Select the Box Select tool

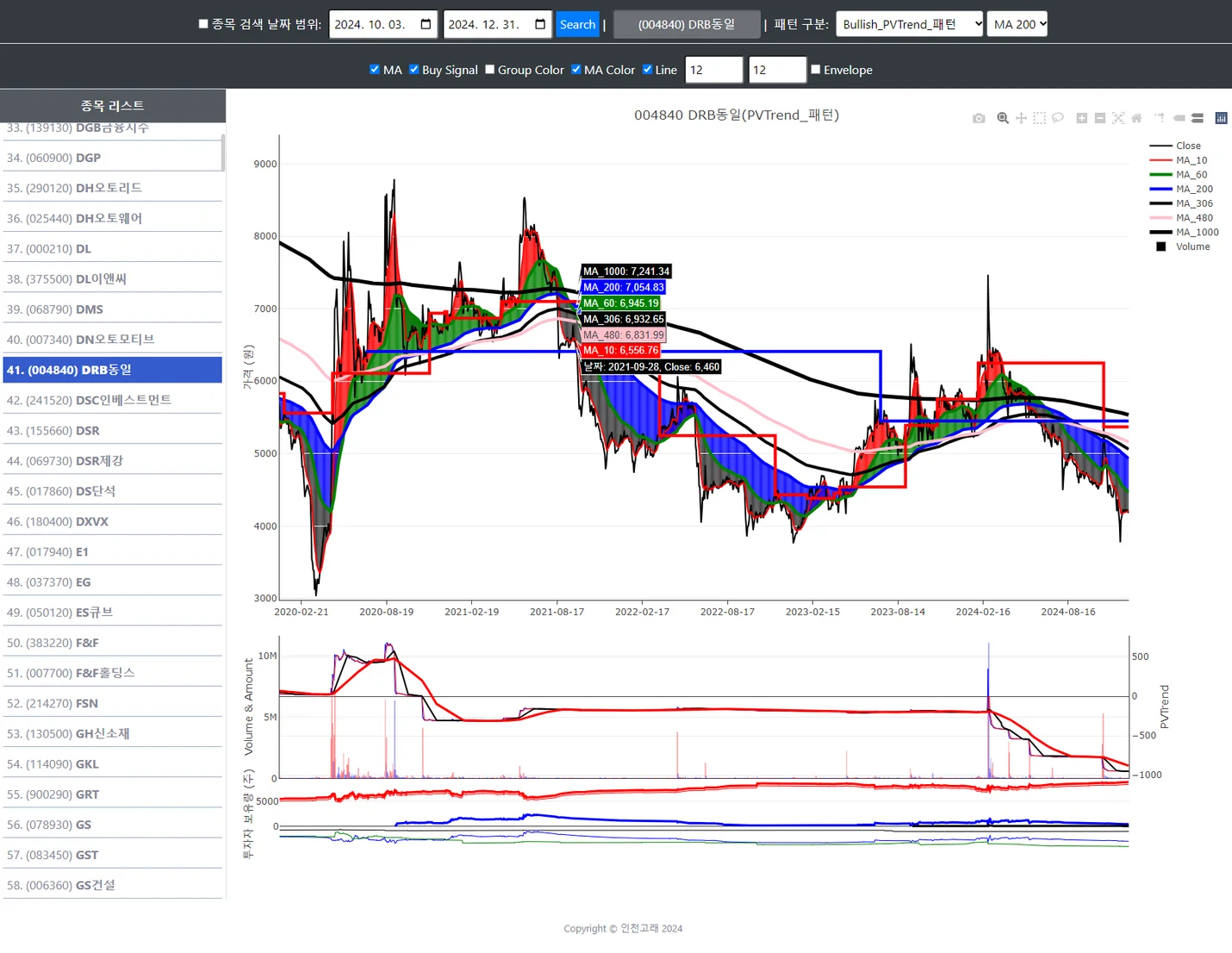click(x=1039, y=118)
